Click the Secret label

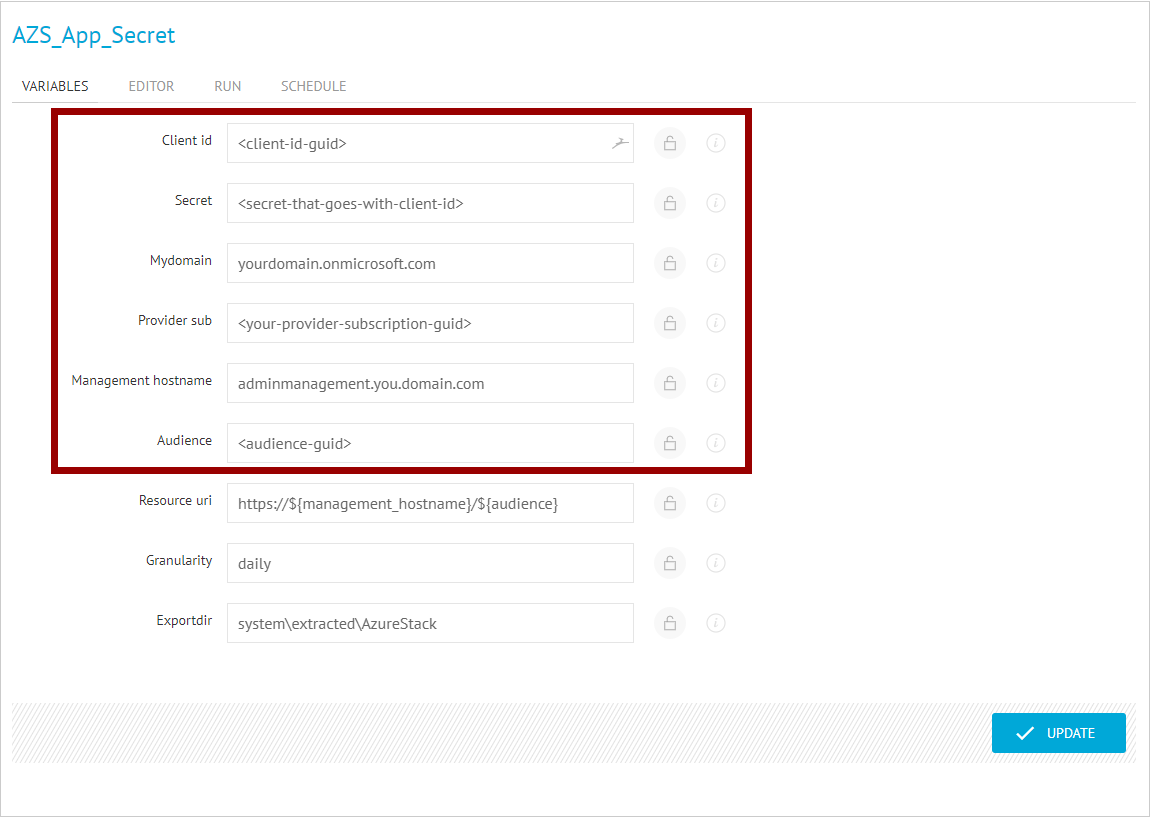193,200
